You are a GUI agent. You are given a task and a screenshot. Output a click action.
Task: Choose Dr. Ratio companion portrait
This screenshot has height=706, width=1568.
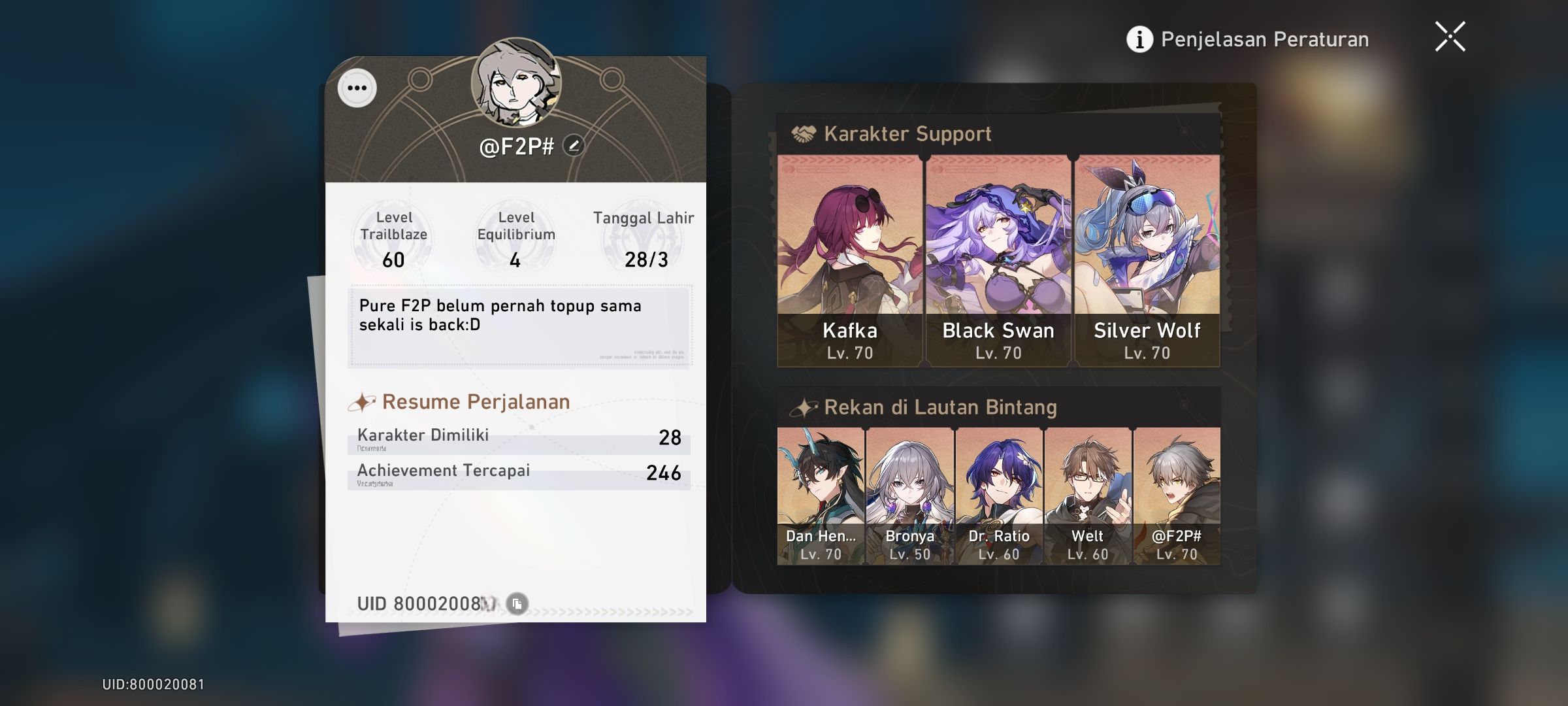pyautogui.click(x=999, y=496)
